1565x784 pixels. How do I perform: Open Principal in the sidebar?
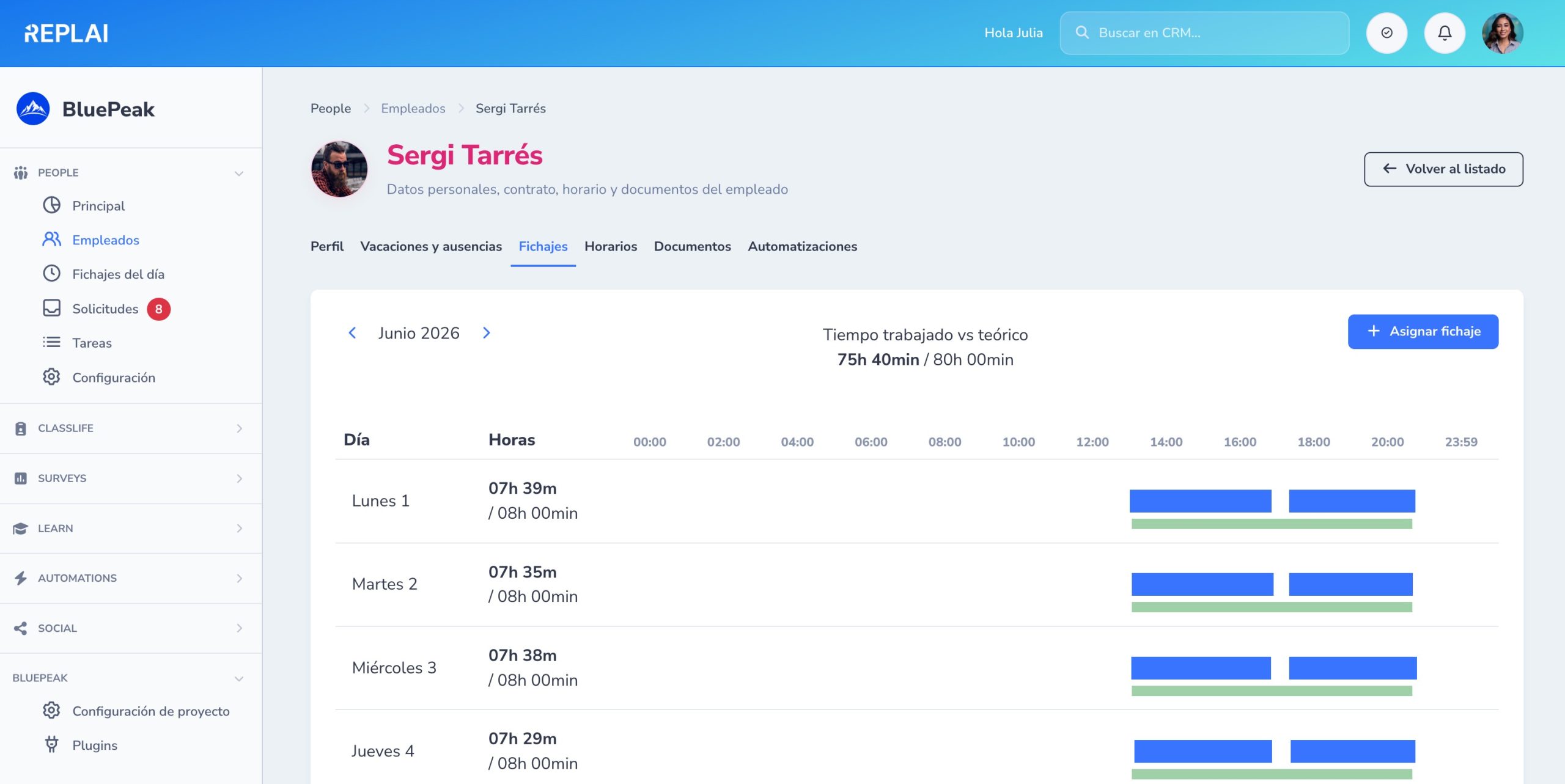[x=98, y=206]
